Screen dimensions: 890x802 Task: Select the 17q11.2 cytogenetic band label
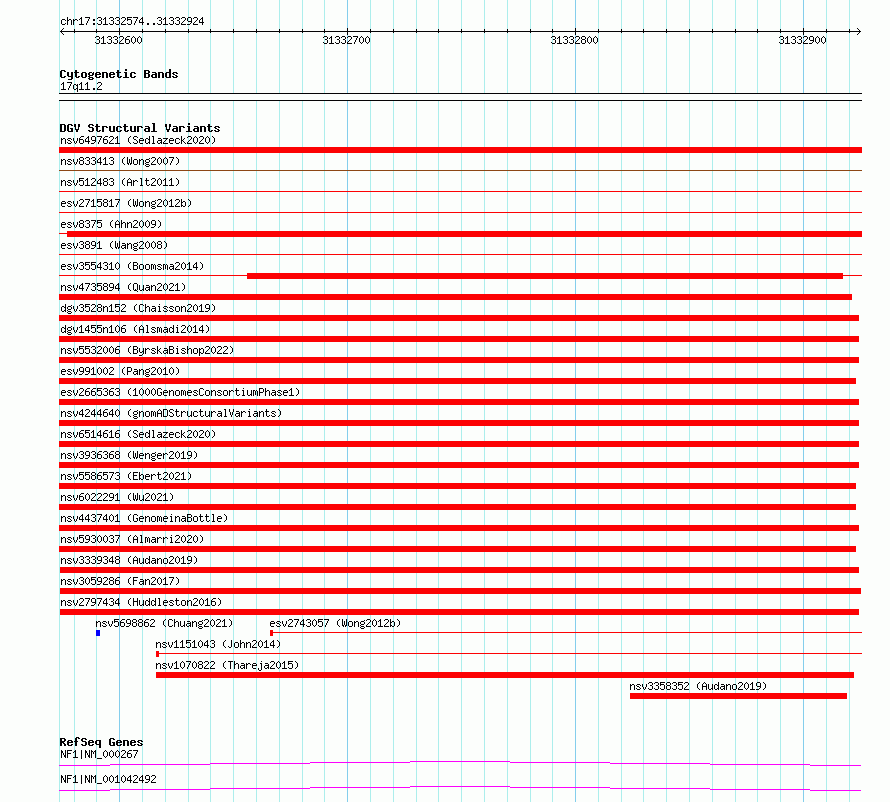point(81,86)
